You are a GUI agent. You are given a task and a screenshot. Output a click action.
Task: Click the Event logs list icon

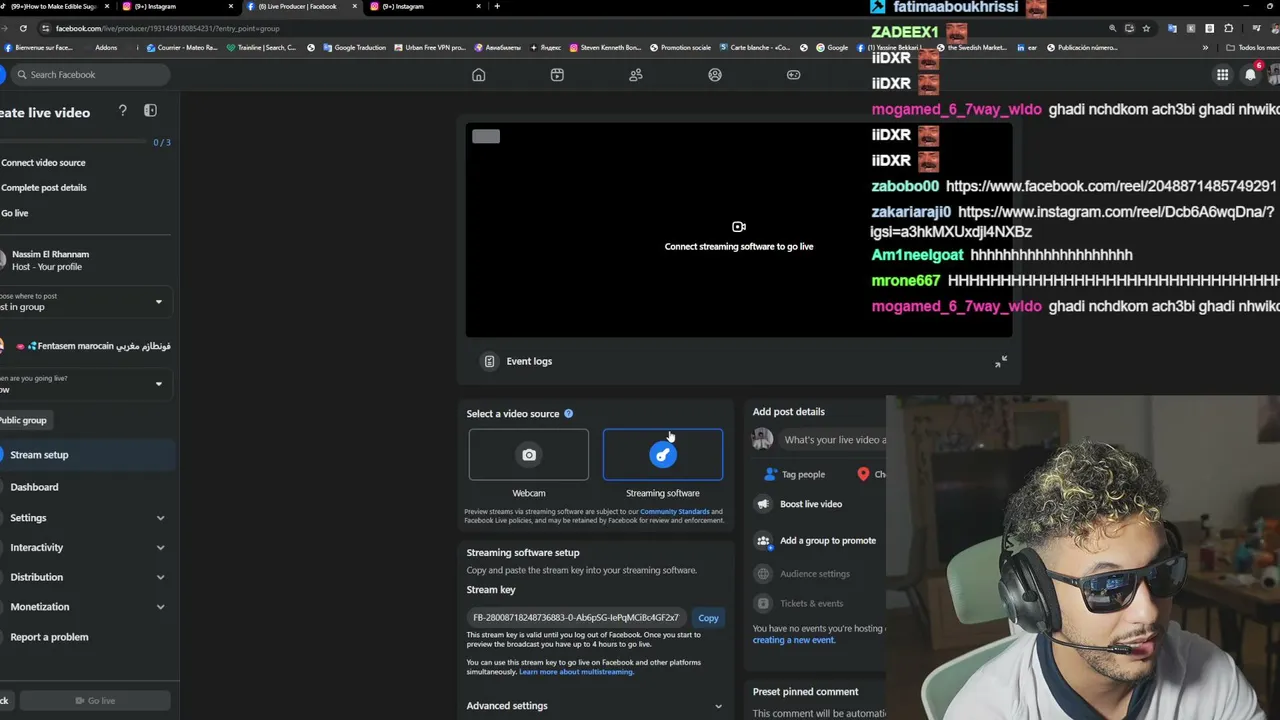tap(489, 361)
